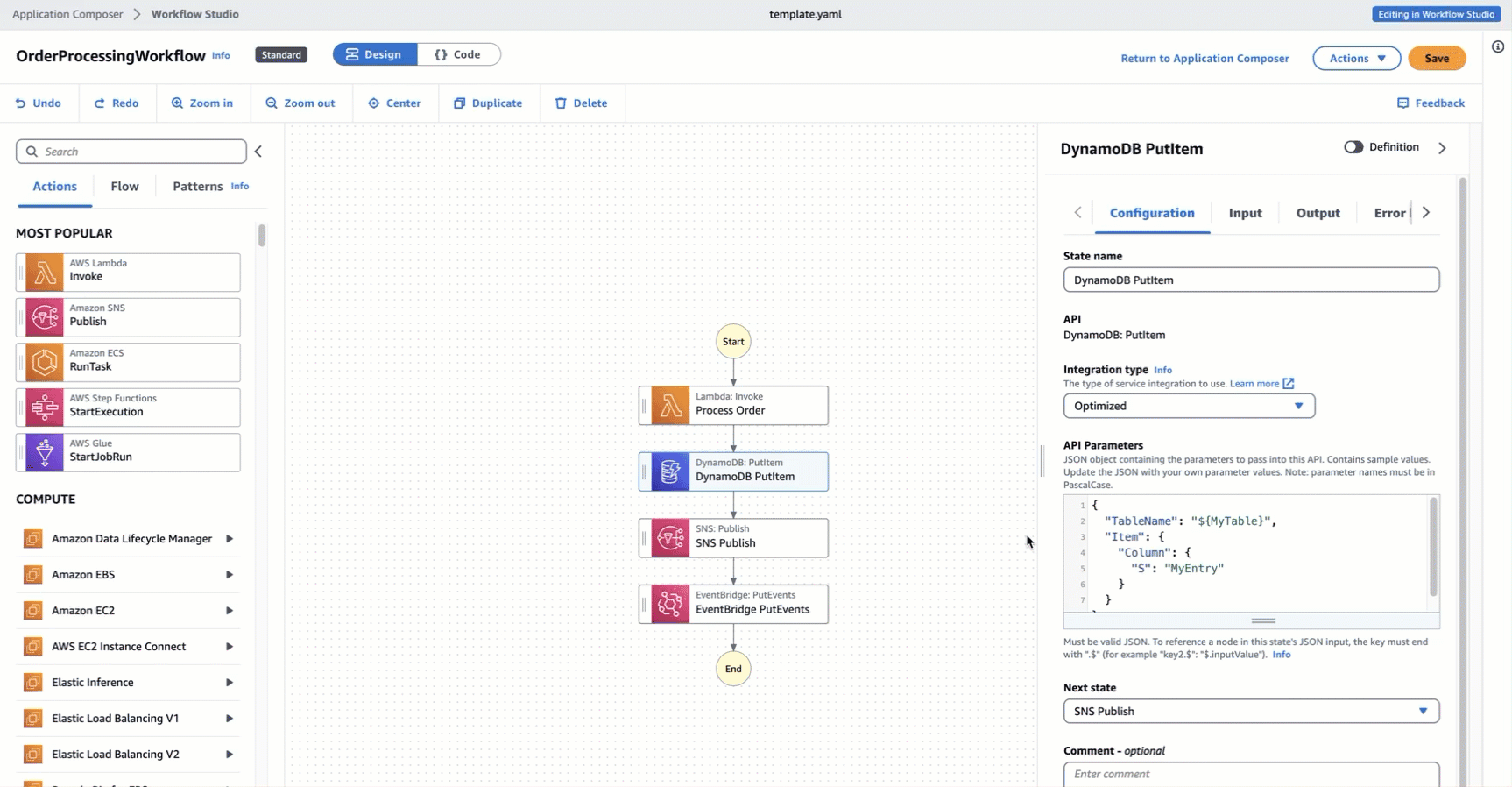The height and width of the screenshot is (787, 1512).
Task: Click the AWS Lambda Invoke icon in sidebar
Action: tap(45, 273)
